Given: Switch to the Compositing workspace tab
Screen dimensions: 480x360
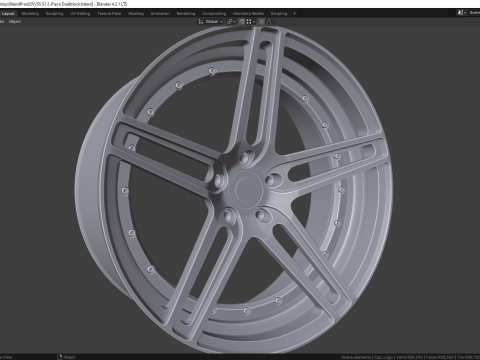Looking at the screenshot, I should pos(214,14).
